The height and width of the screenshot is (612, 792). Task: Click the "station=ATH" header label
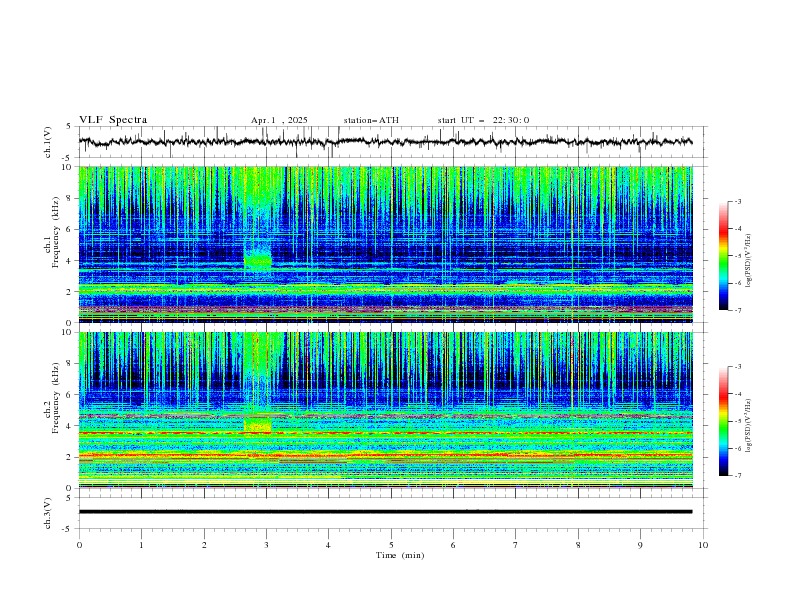371,120
